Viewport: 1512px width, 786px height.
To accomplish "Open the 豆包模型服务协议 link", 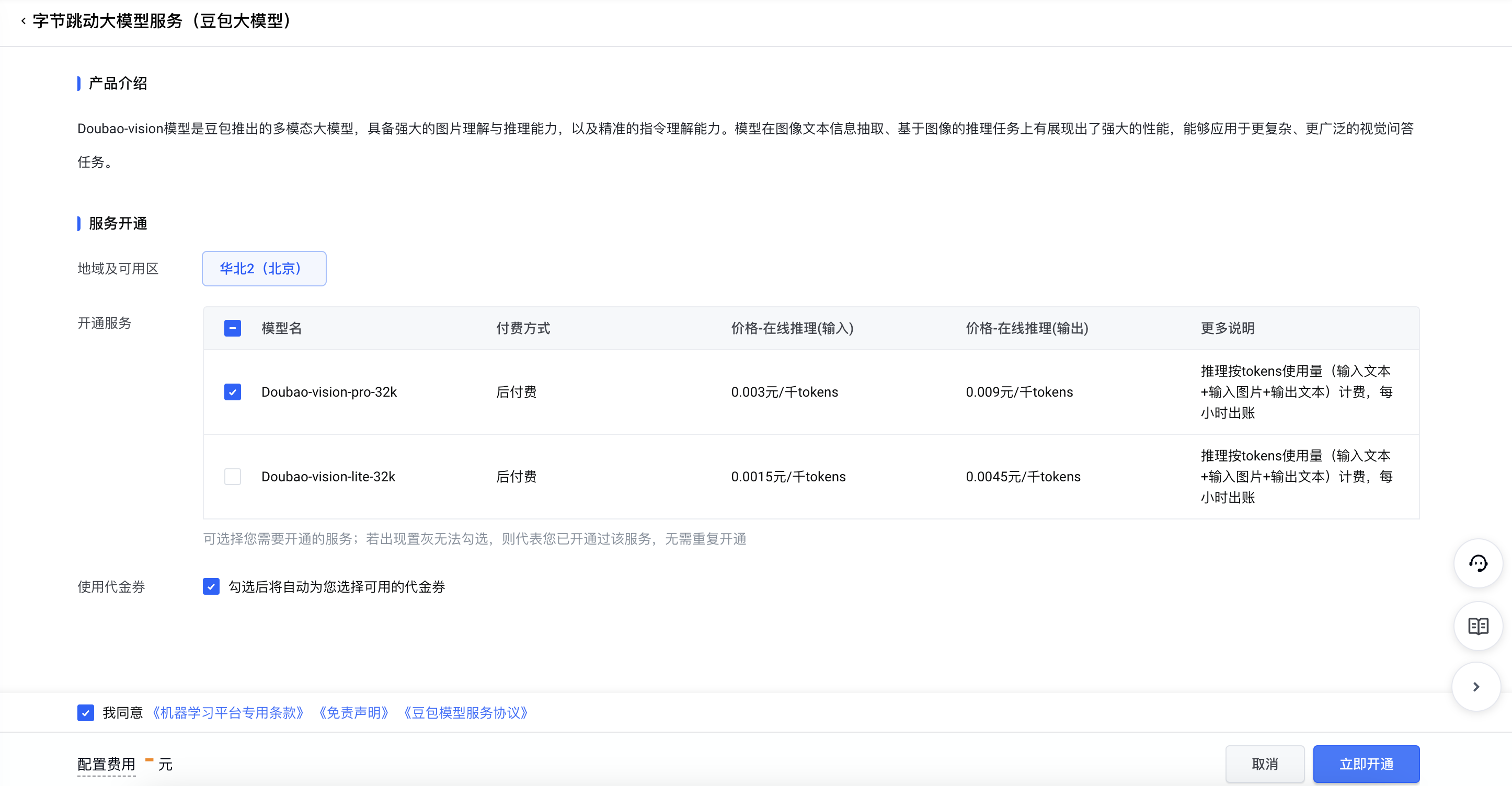I will pos(466,713).
